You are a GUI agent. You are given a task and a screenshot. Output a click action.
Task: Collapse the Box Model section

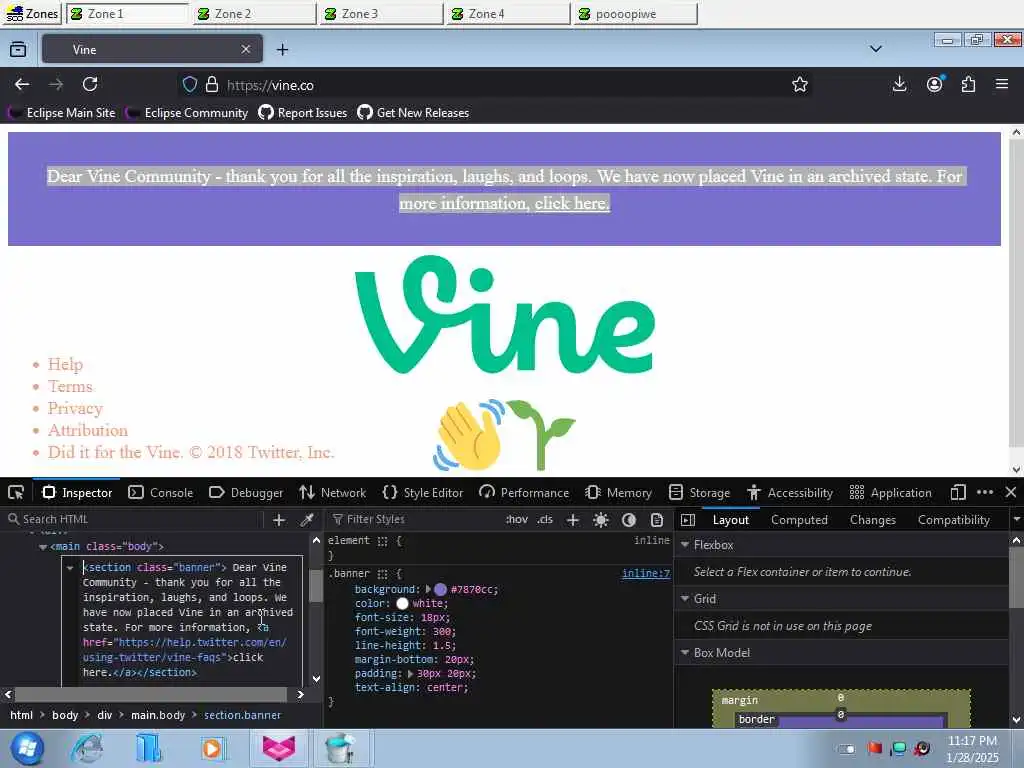[685, 653]
